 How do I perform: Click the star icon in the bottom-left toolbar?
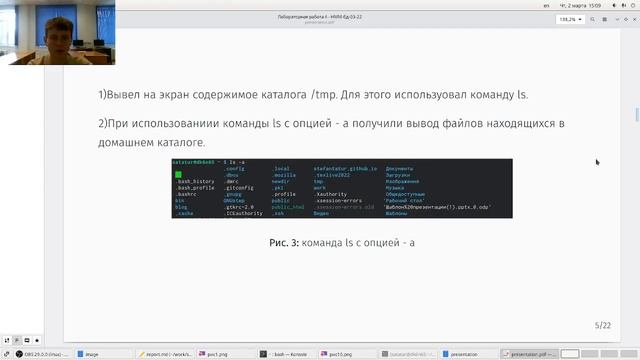click(x=37, y=340)
